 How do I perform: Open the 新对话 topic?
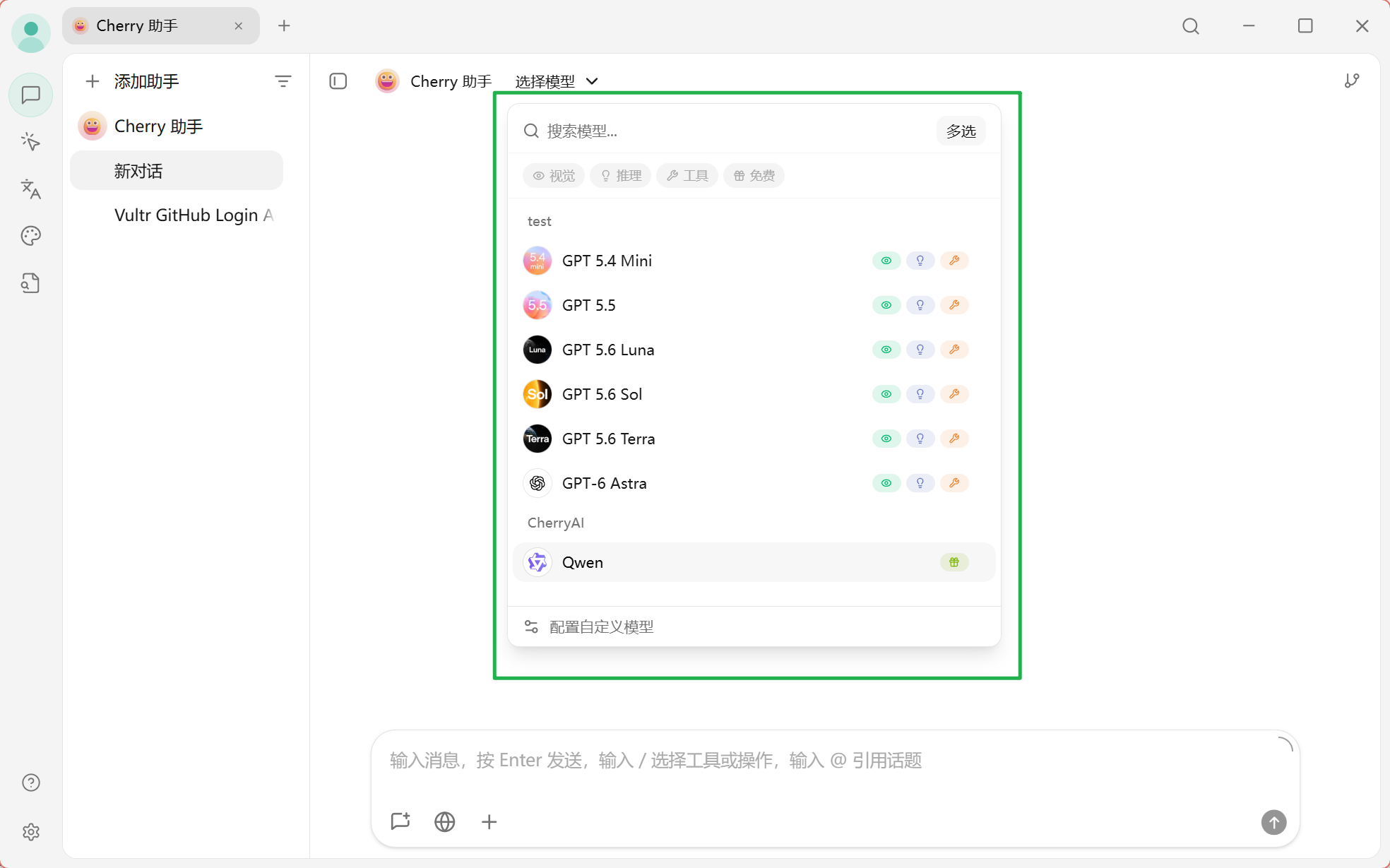point(177,171)
